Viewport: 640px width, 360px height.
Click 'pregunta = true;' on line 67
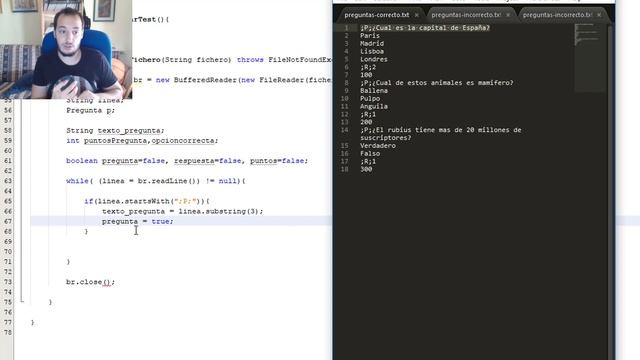pyautogui.click(x=138, y=221)
